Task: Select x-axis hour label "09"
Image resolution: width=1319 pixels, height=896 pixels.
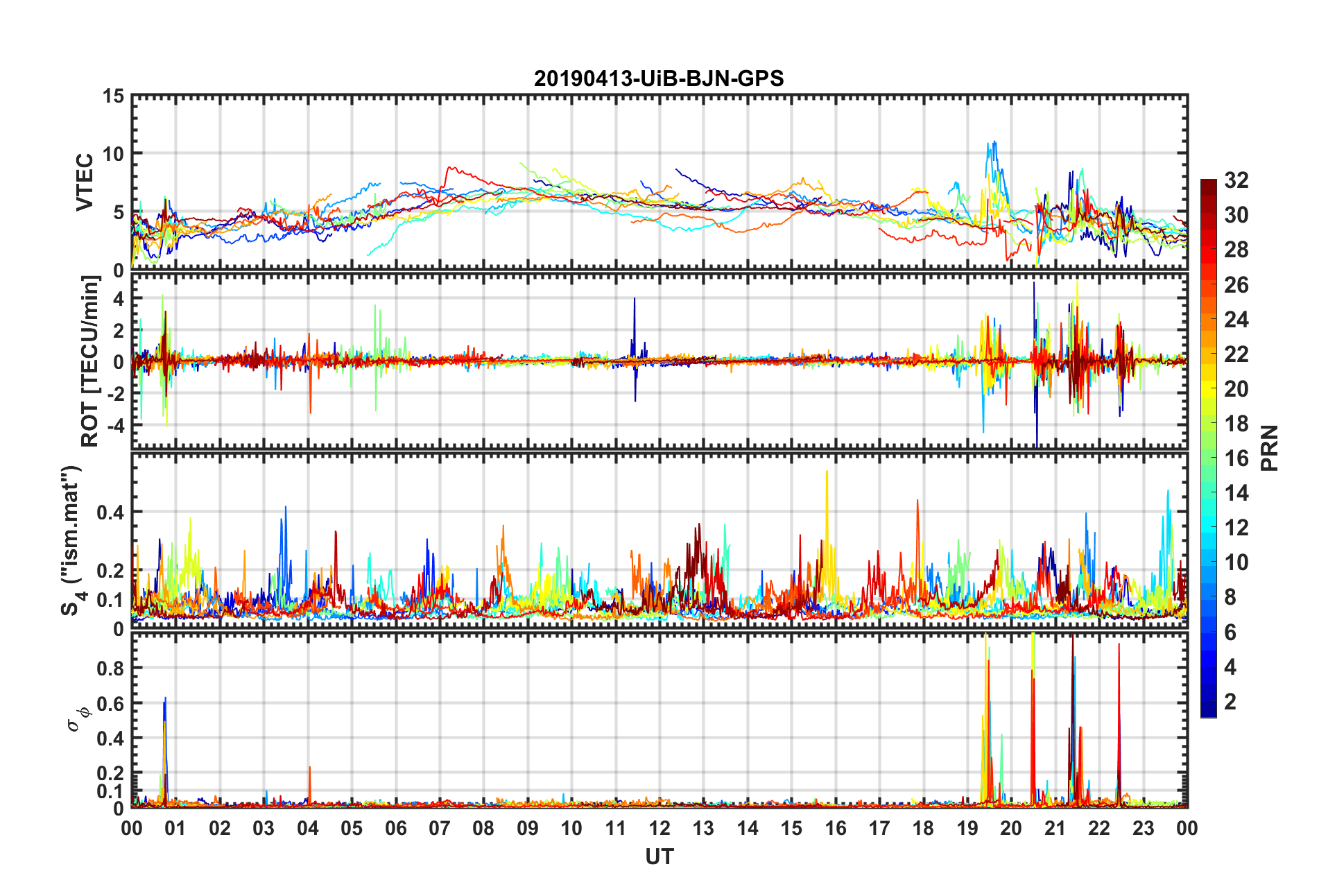Action: coord(528,828)
